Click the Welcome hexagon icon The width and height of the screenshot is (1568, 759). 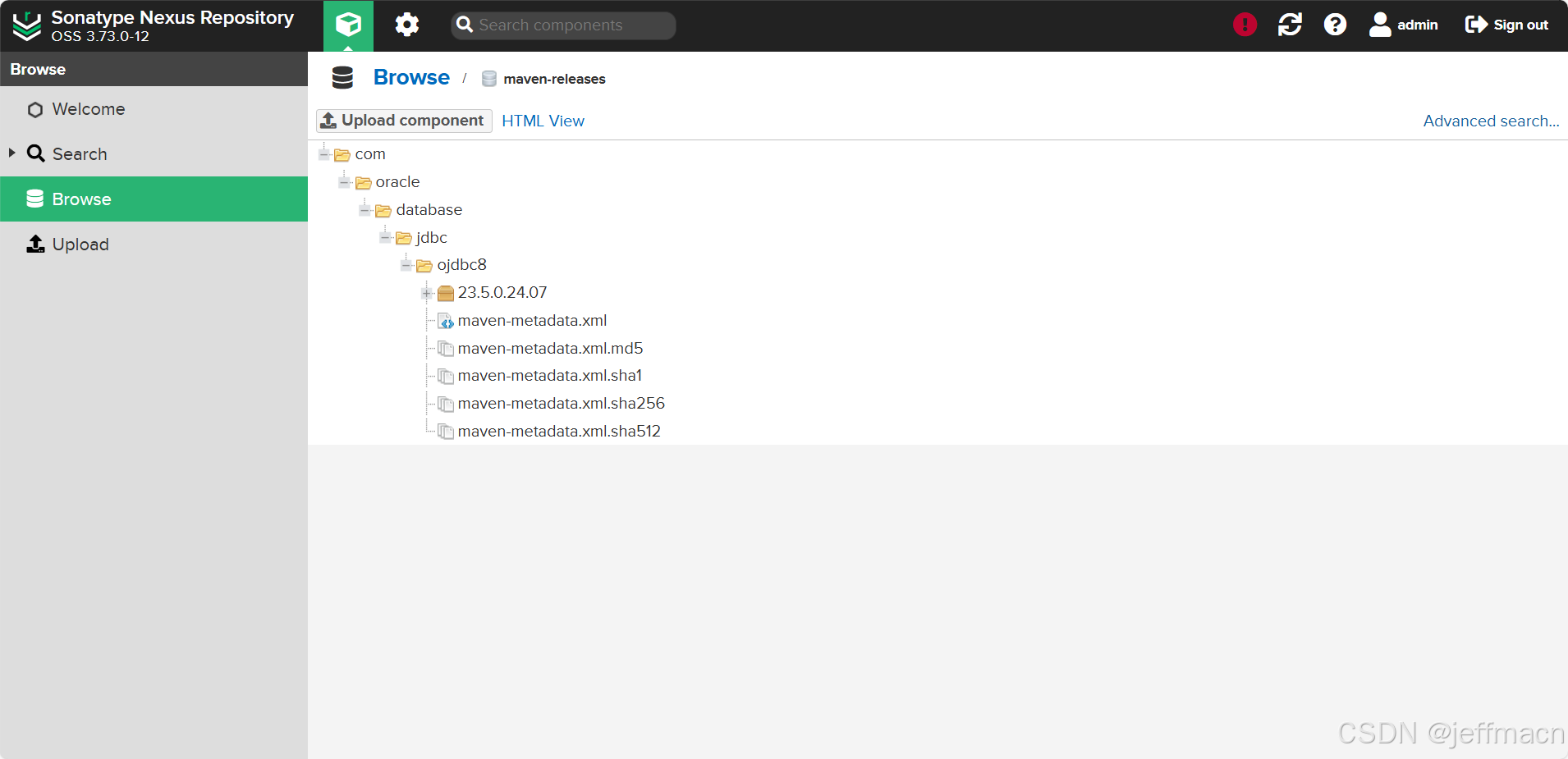point(35,109)
